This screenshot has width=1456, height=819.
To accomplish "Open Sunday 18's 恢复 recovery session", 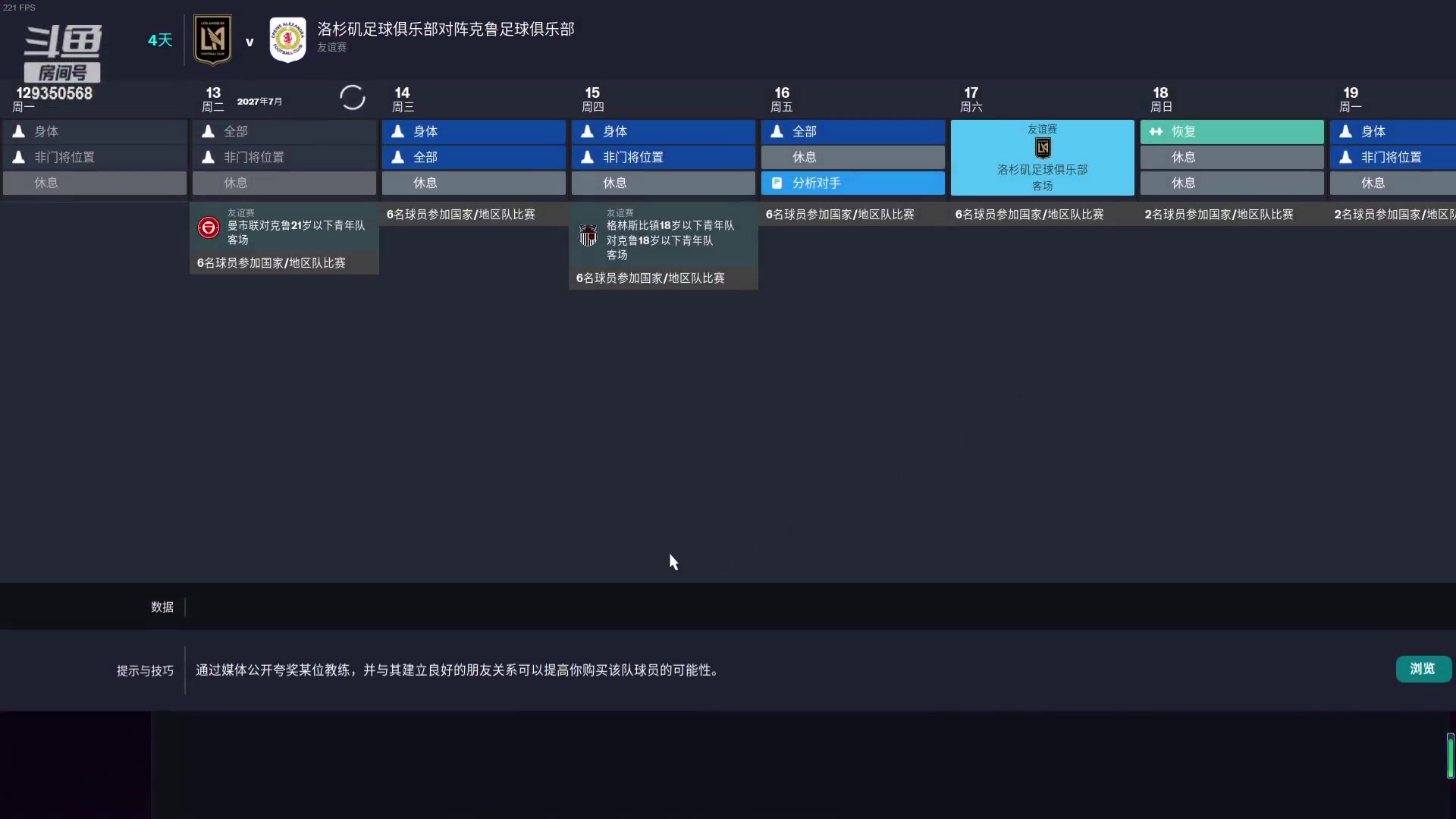I will [1232, 131].
